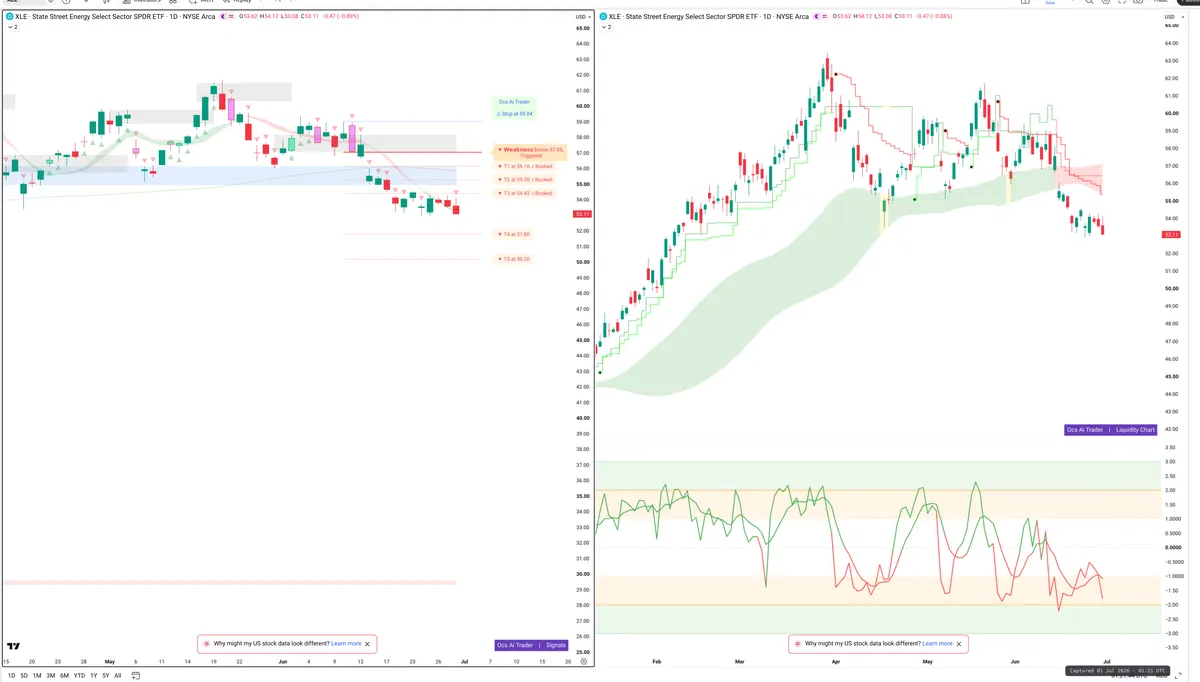Open USD currency dropdown on left chart
The image size is (1200, 682).
tap(583, 17)
